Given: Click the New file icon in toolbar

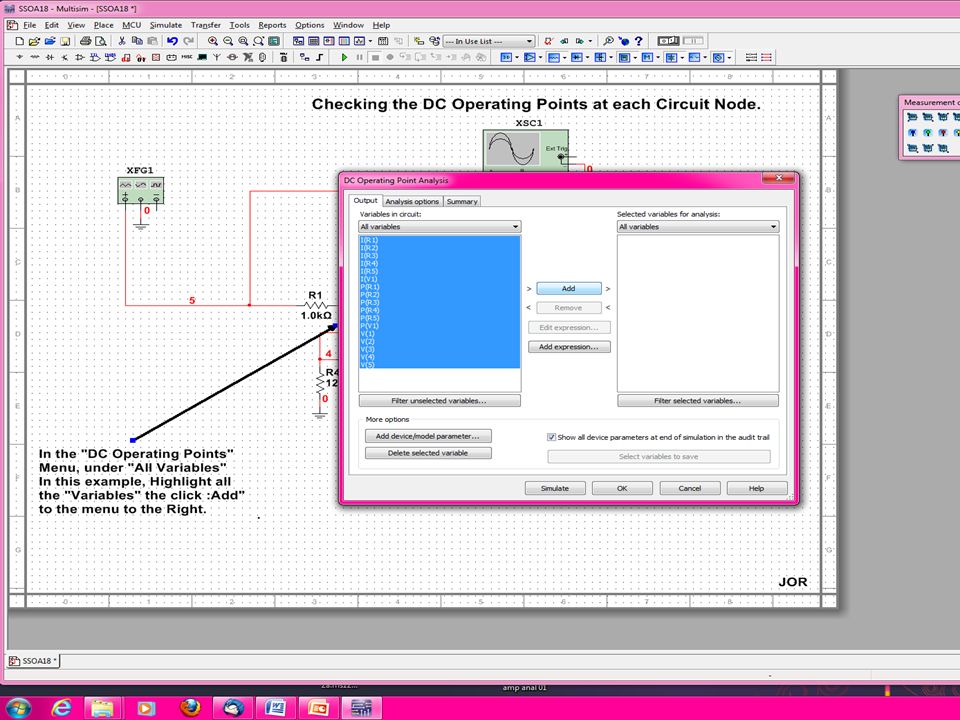Looking at the screenshot, I should click(x=20, y=41).
